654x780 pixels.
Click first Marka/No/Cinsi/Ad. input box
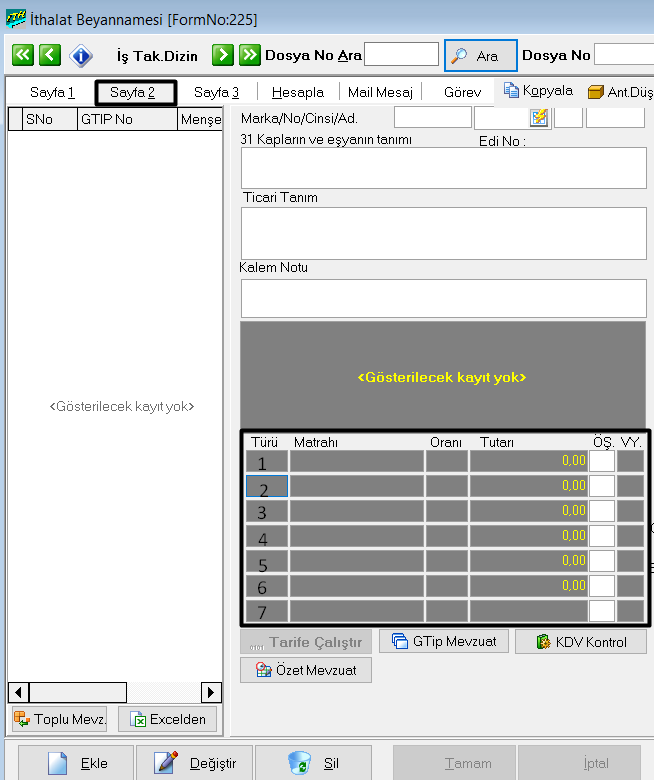click(433, 118)
